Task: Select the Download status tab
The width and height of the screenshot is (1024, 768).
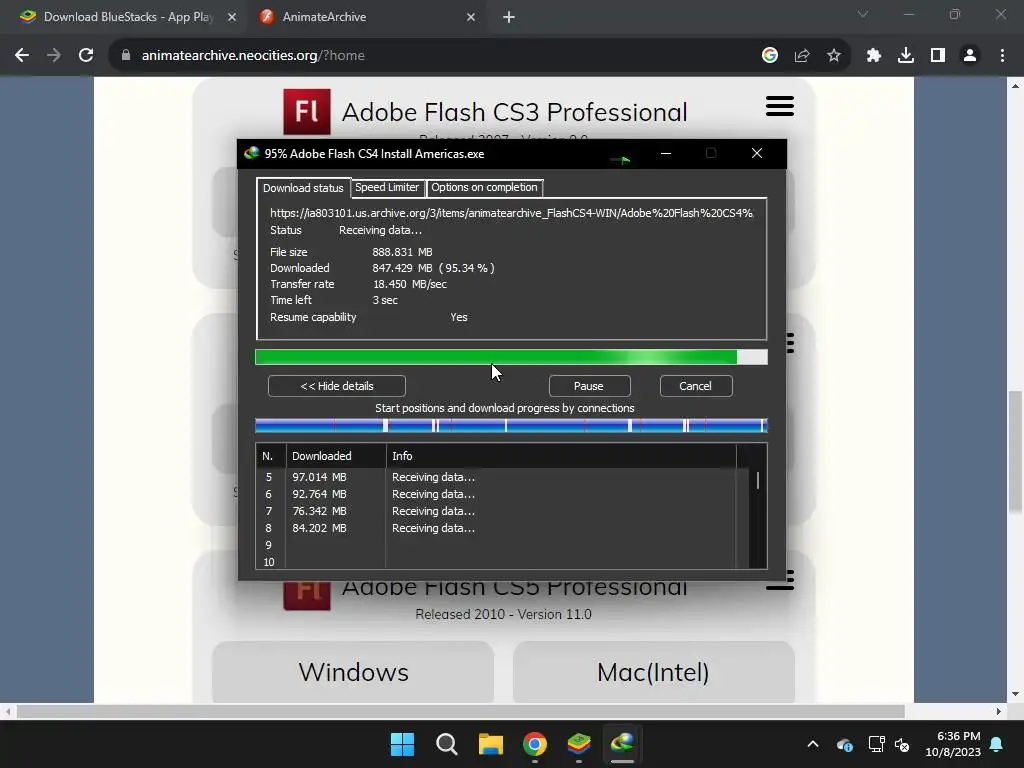Action: pyautogui.click(x=303, y=188)
